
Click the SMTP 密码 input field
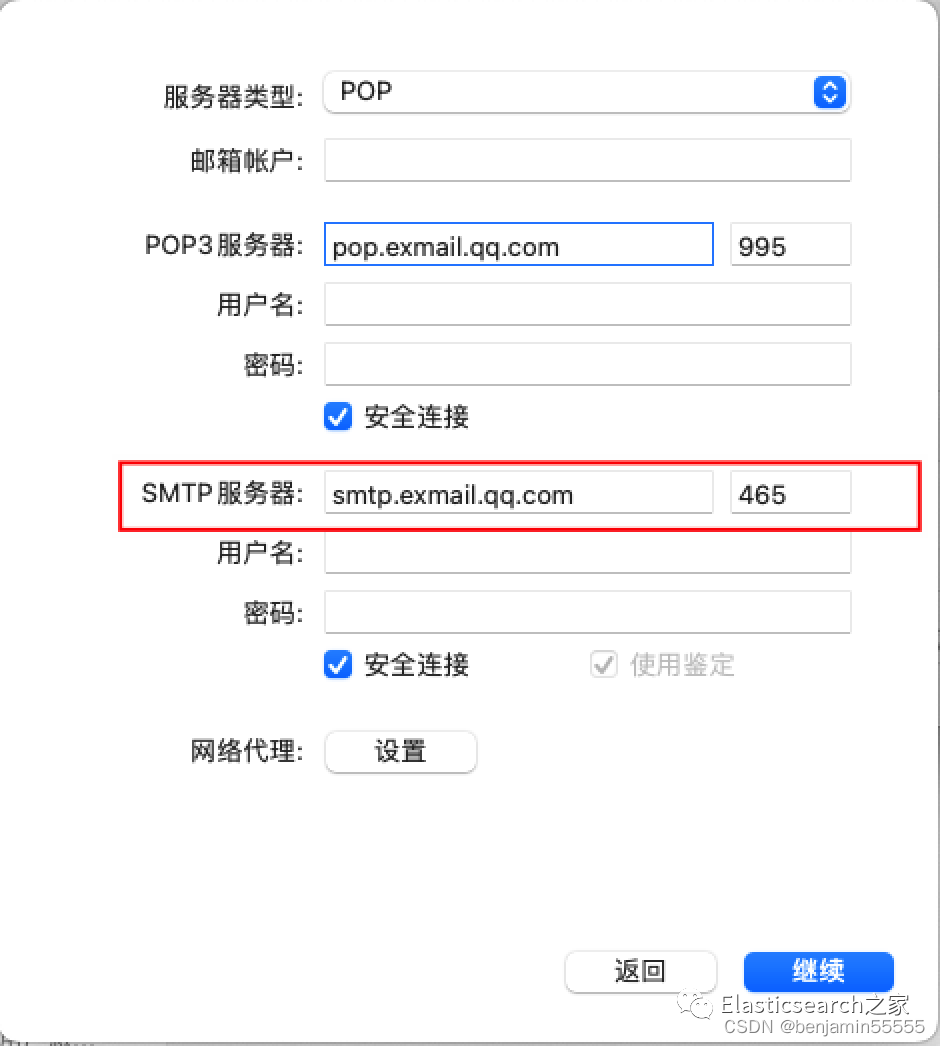(x=588, y=612)
